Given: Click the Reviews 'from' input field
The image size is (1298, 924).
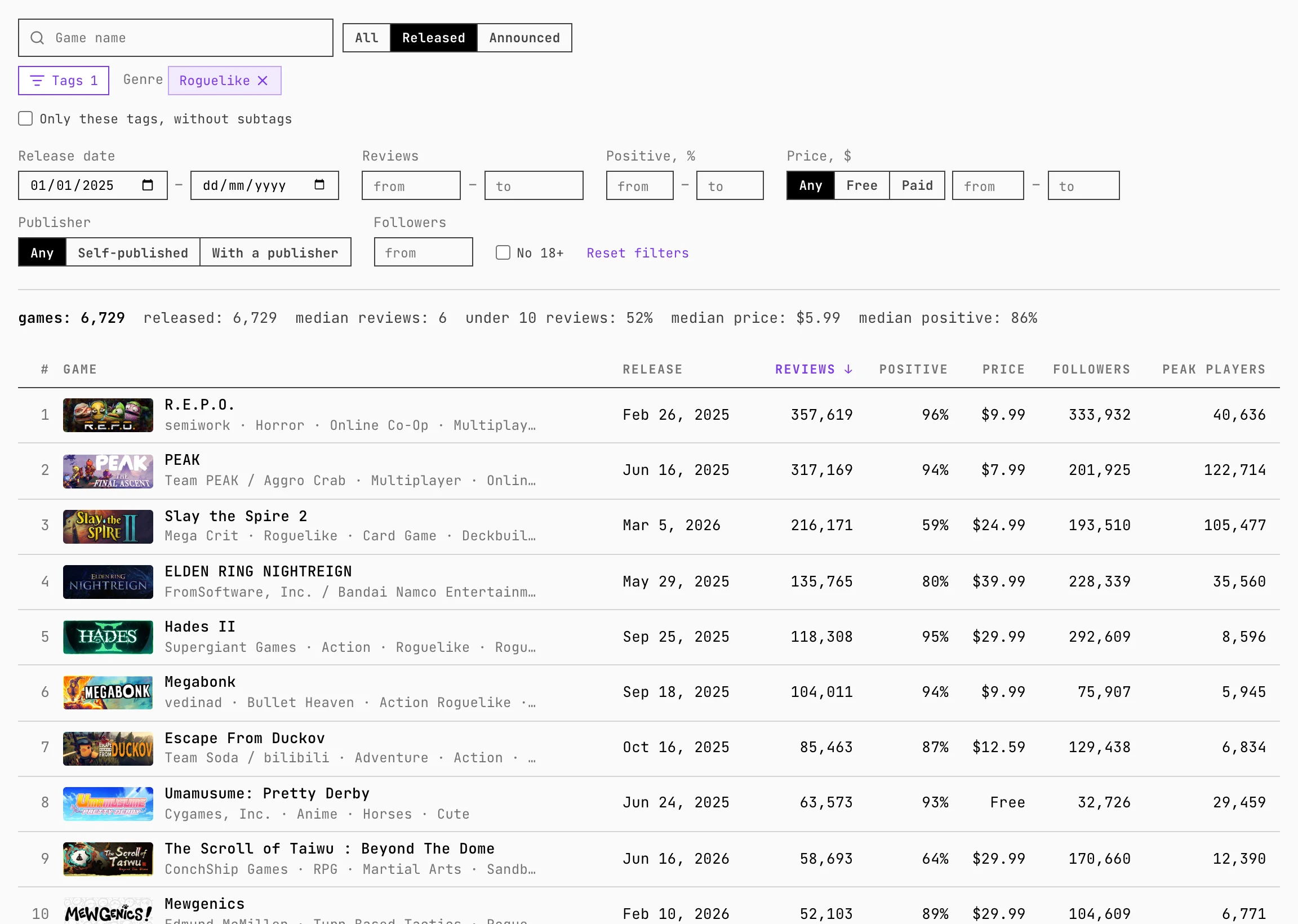Looking at the screenshot, I should coord(411,185).
